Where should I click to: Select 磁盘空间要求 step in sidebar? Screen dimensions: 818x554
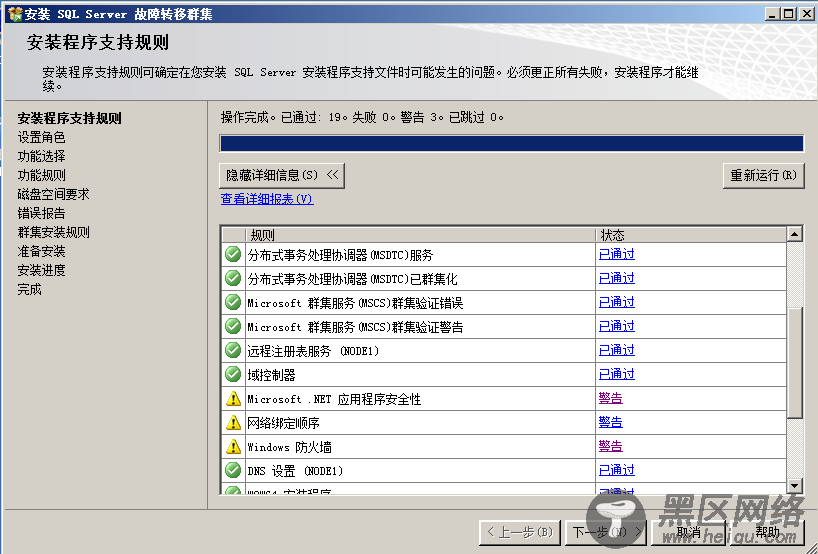coord(53,194)
